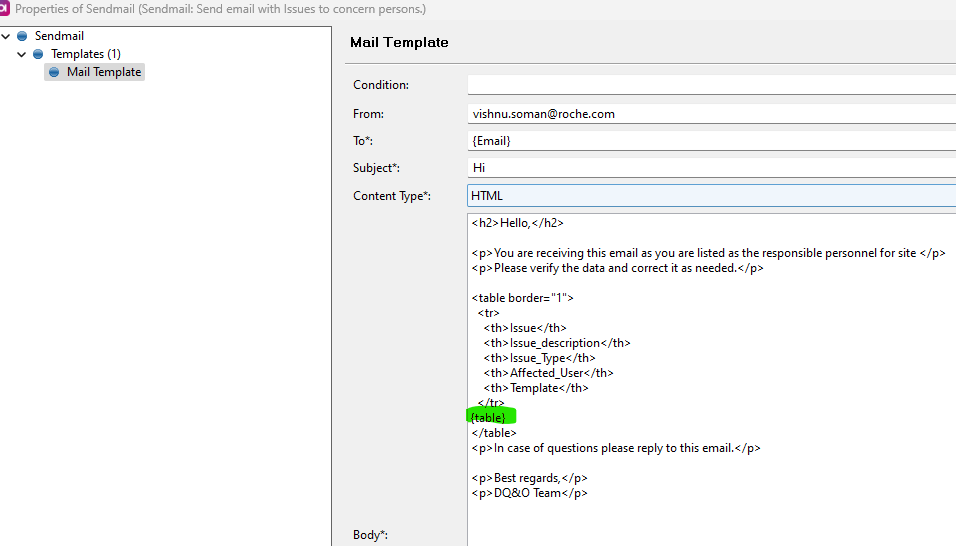The height and width of the screenshot is (546, 956).
Task: Click the <th>Issue_description</th> line
Action: pos(557,343)
